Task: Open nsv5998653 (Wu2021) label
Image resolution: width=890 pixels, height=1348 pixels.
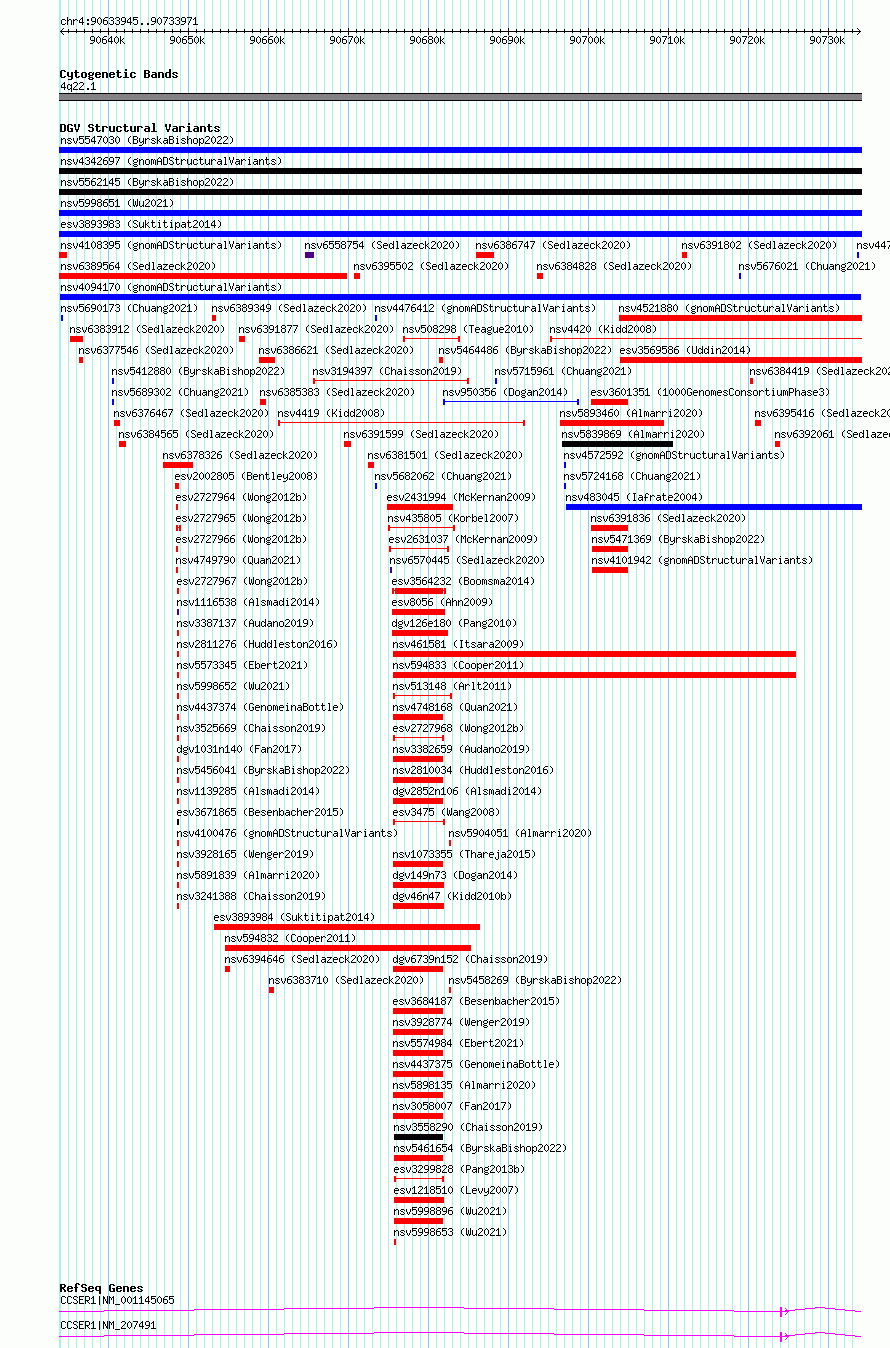Action: coord(451,1232)
